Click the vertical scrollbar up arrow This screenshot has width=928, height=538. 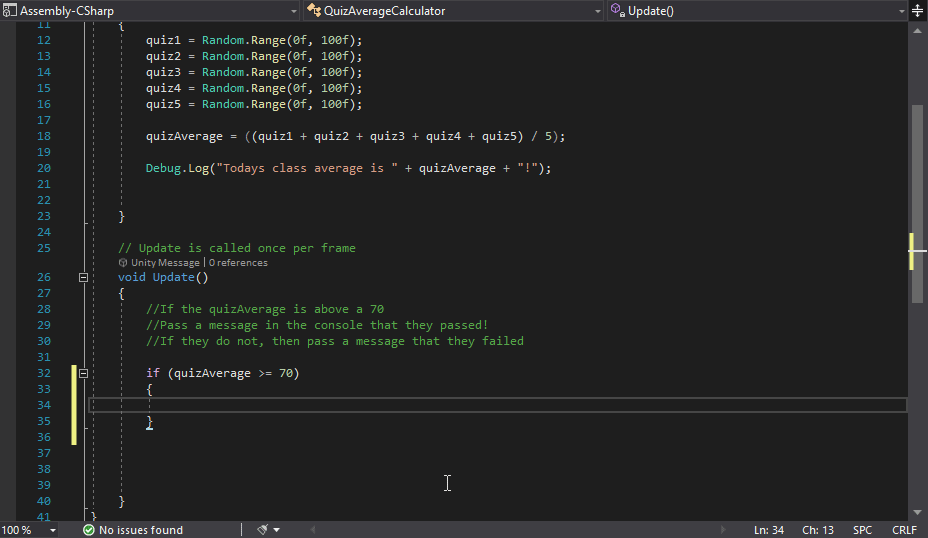[917, 31]
